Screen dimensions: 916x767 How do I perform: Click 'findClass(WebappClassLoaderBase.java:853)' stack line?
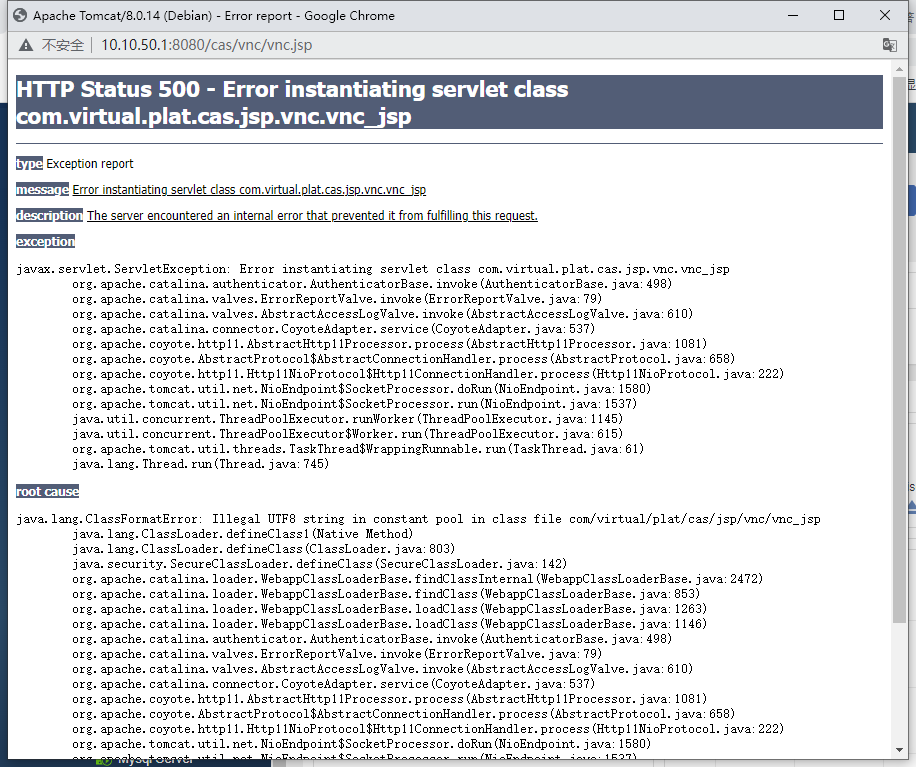coord(386,594)
